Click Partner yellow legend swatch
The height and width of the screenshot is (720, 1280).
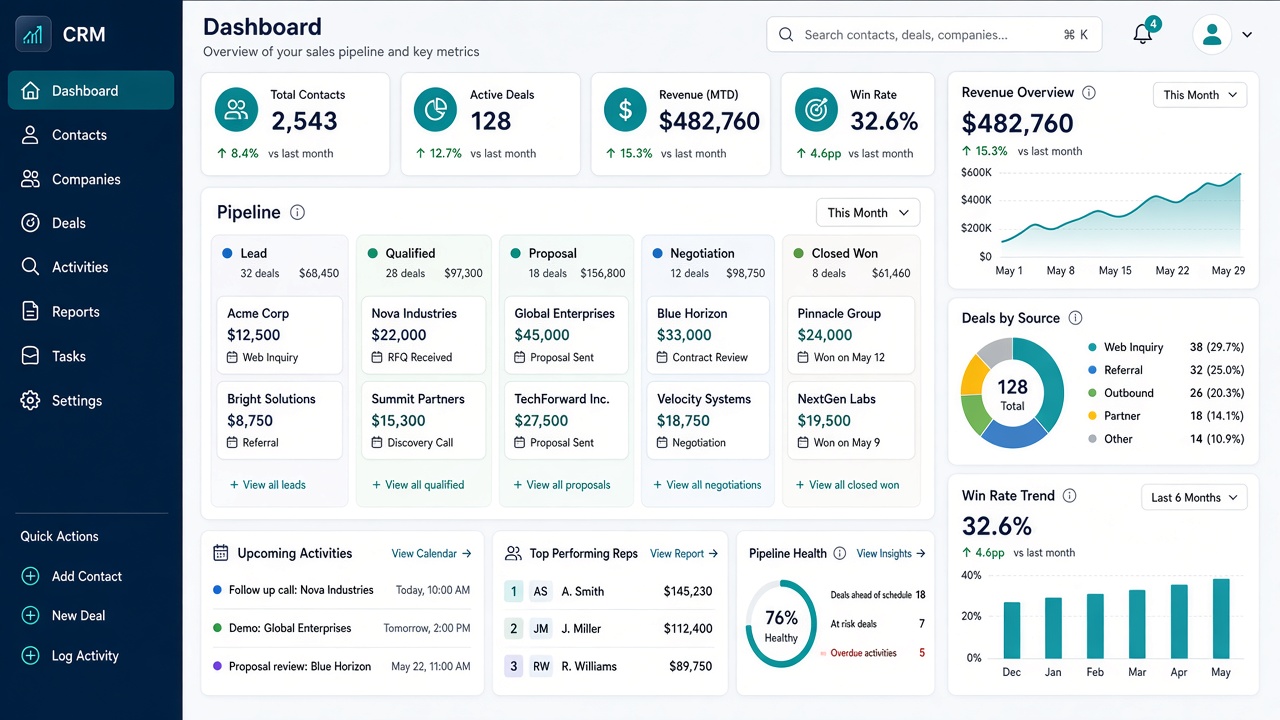[x=1092, y=416]
